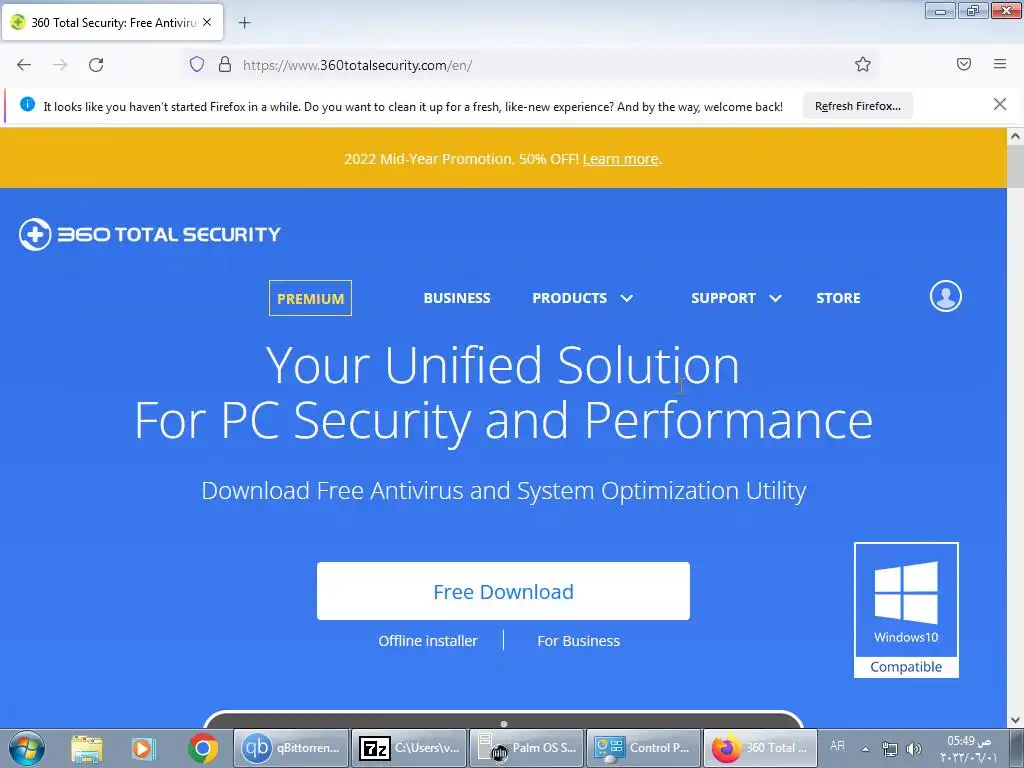Click the info icon in the notification bar
This screenshot has width=1024, height=768.
[27, 104]
